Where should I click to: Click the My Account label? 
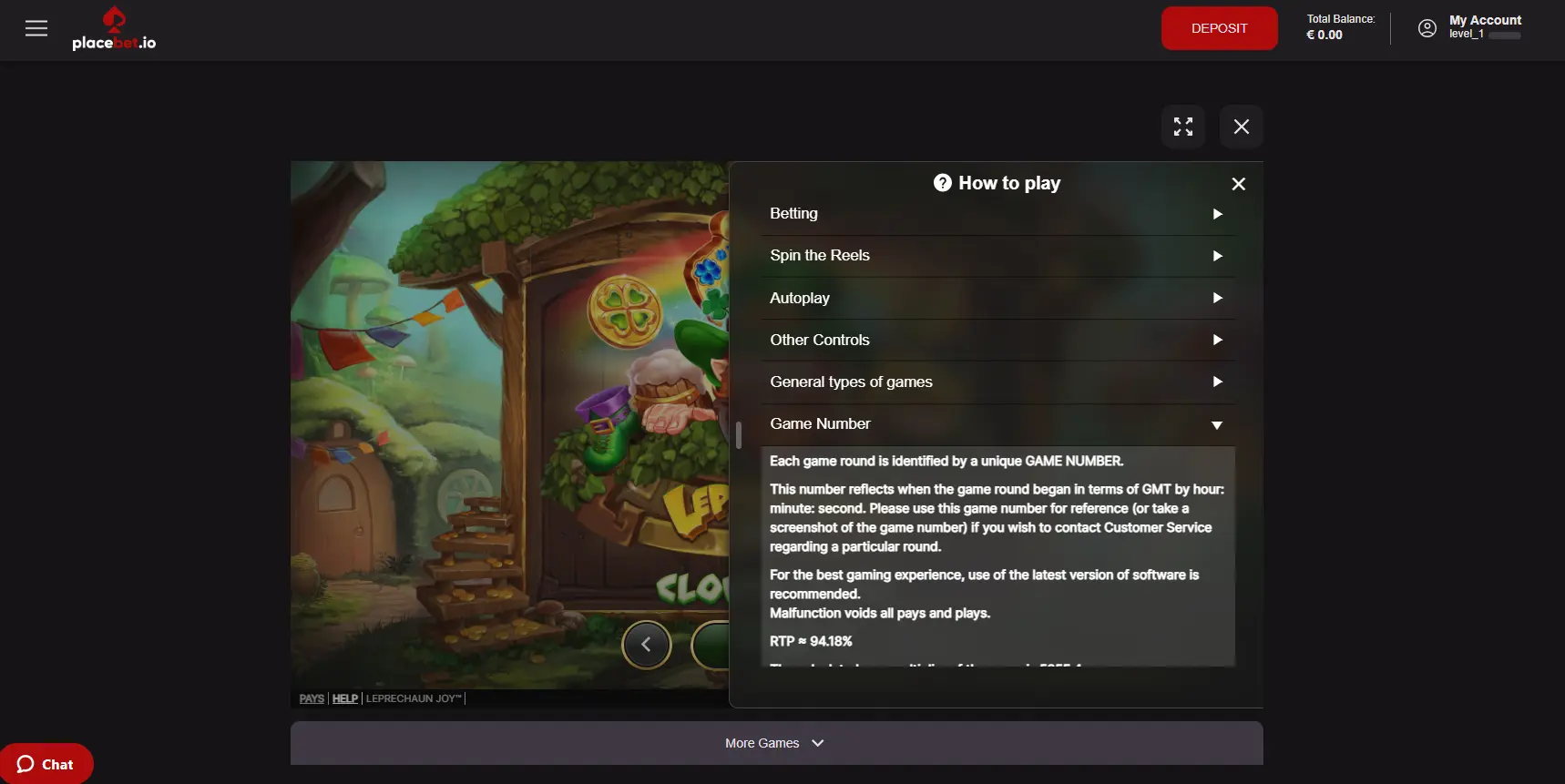point(1485,20)
